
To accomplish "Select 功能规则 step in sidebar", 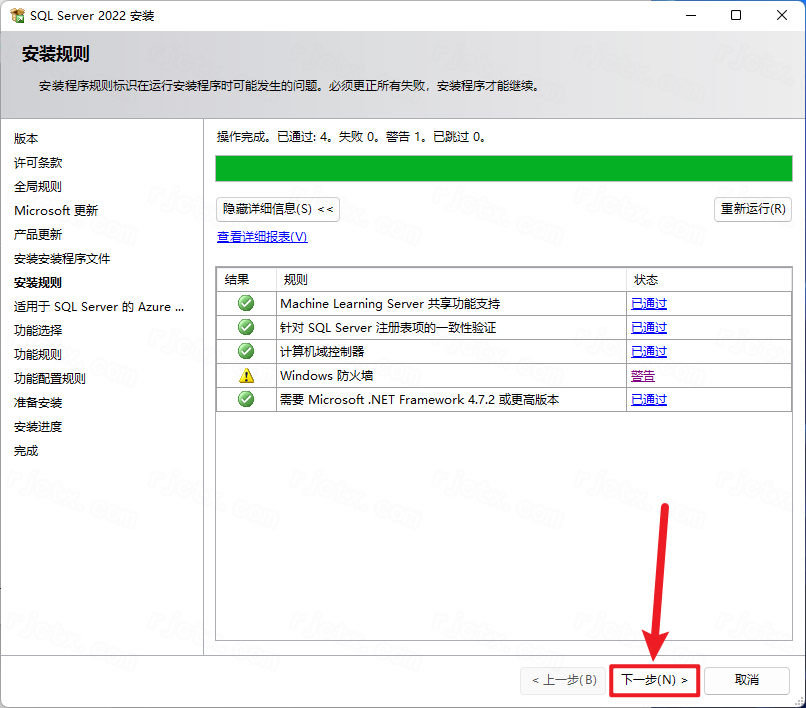I will (38, 354).
